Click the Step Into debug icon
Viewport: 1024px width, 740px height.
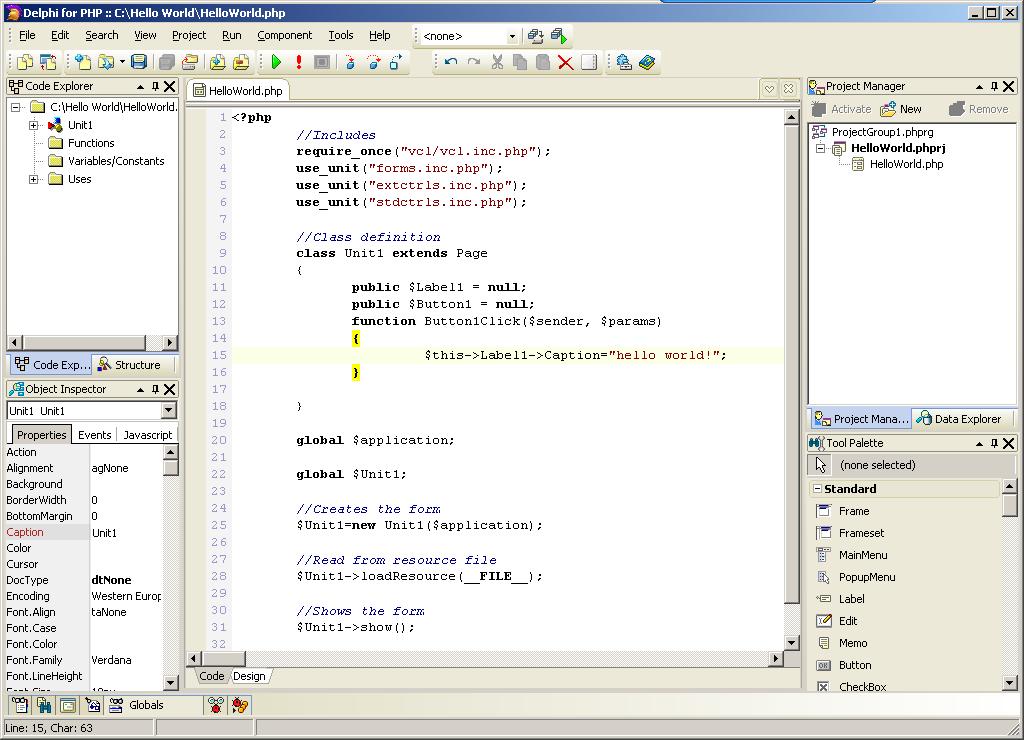point(351,62)
